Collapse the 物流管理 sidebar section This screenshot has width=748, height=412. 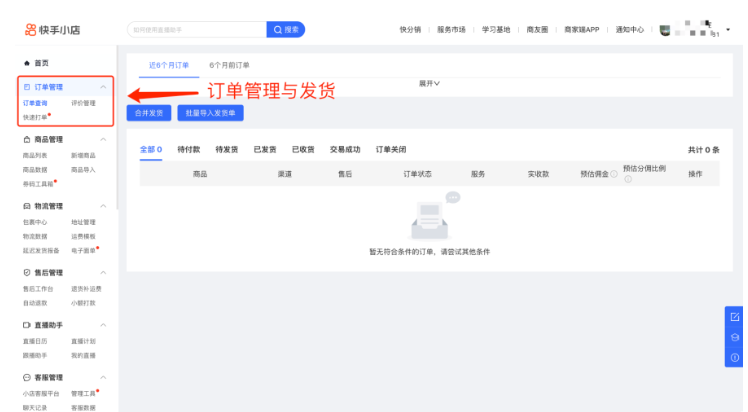click(x=104, y=206)
